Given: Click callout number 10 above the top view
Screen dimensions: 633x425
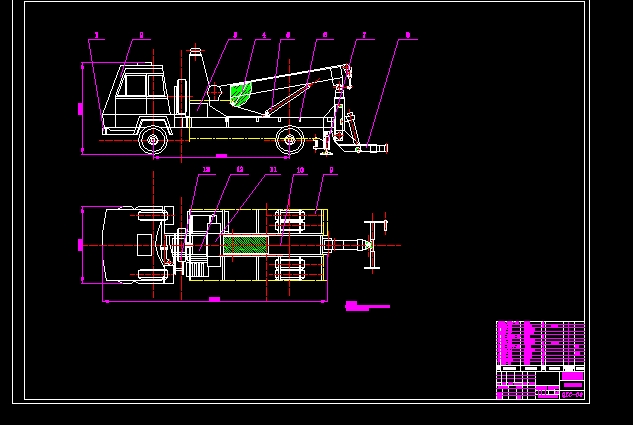Looking at the screenshot, I should (x=300, y=170).
